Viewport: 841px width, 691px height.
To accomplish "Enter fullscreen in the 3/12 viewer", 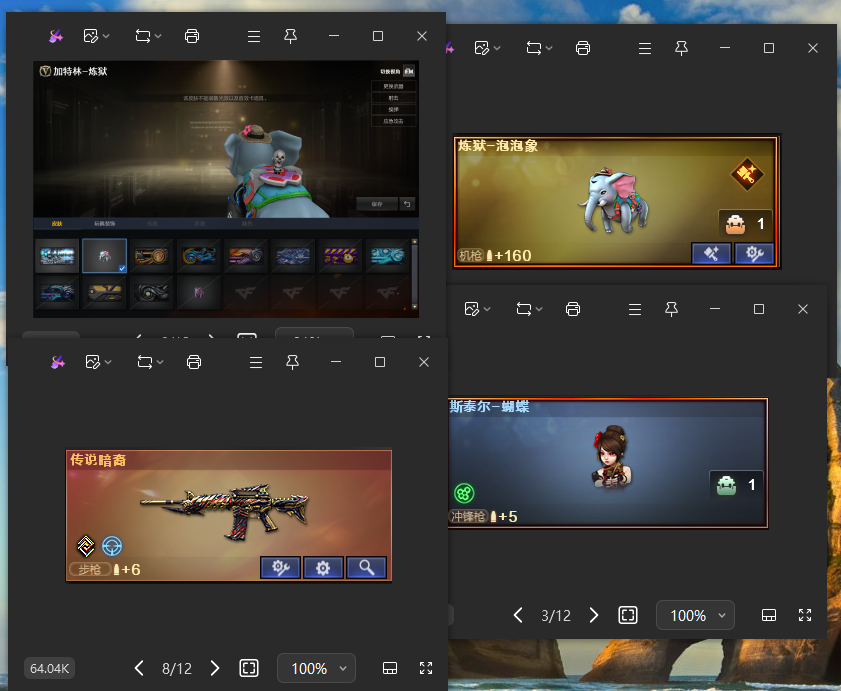I will click(x=805, y=615).
